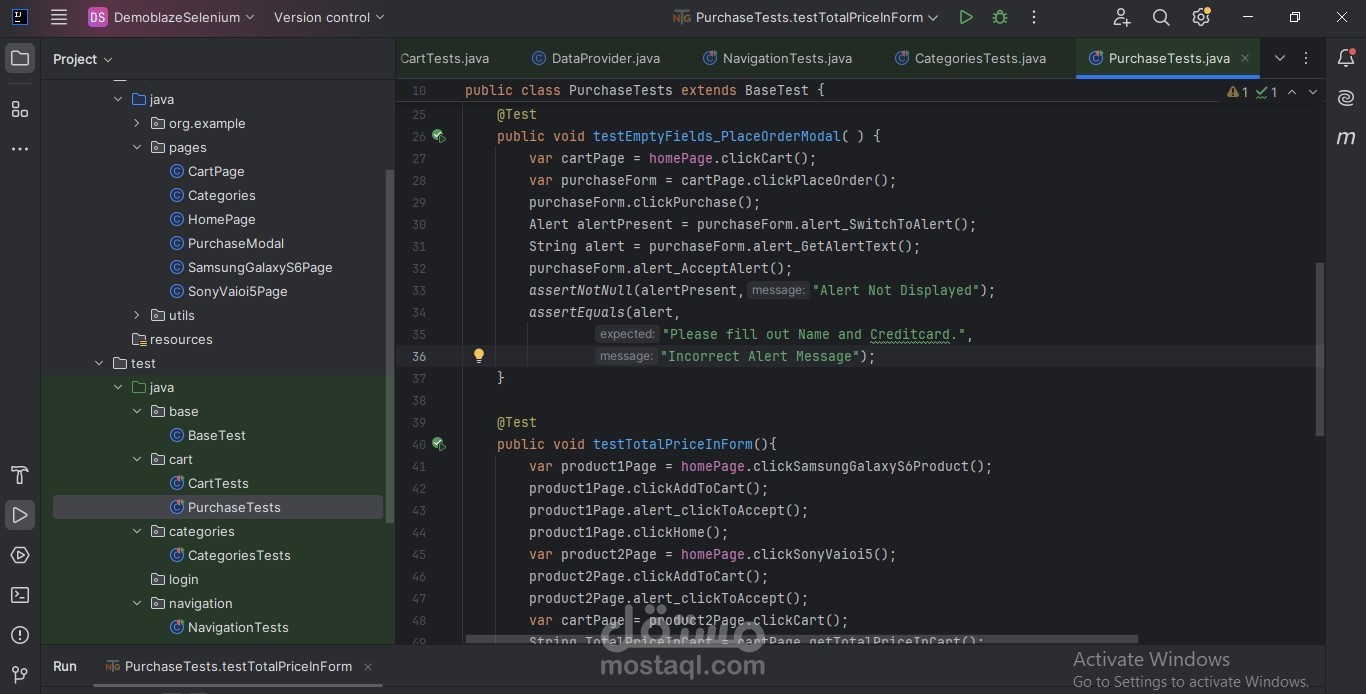1366x694 pixels.
Task: Open IDE settings gear
Action: (x=1201, y=17)
